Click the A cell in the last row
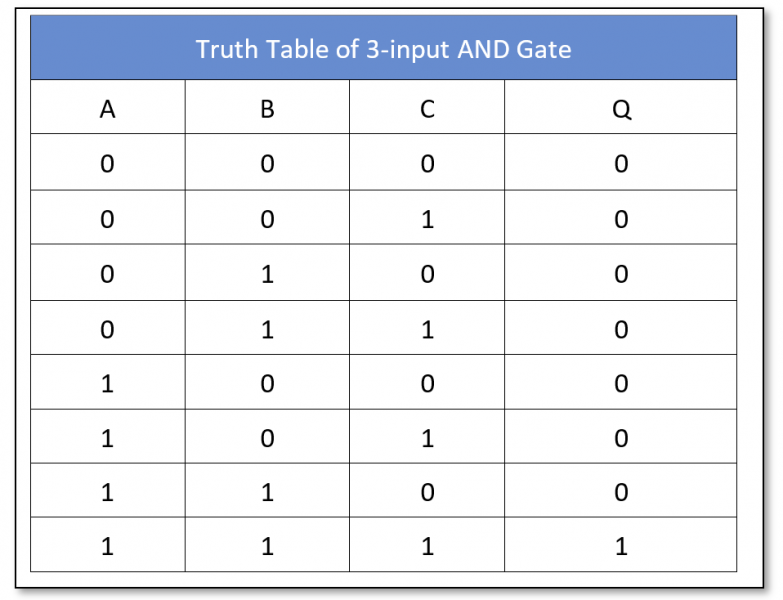783x600 pixels. 107,545
